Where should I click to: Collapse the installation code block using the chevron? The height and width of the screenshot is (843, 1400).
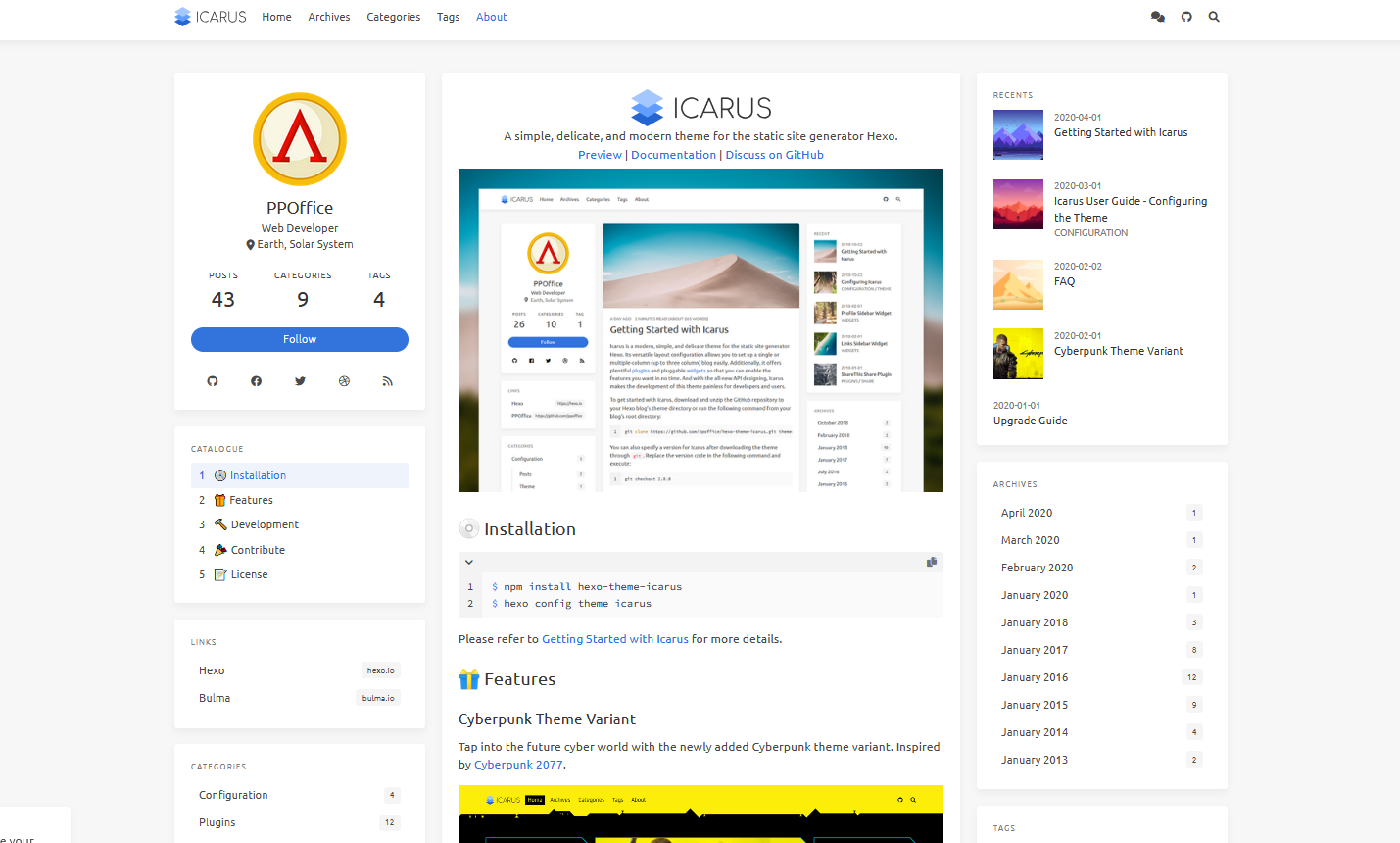tap(469, 562)
